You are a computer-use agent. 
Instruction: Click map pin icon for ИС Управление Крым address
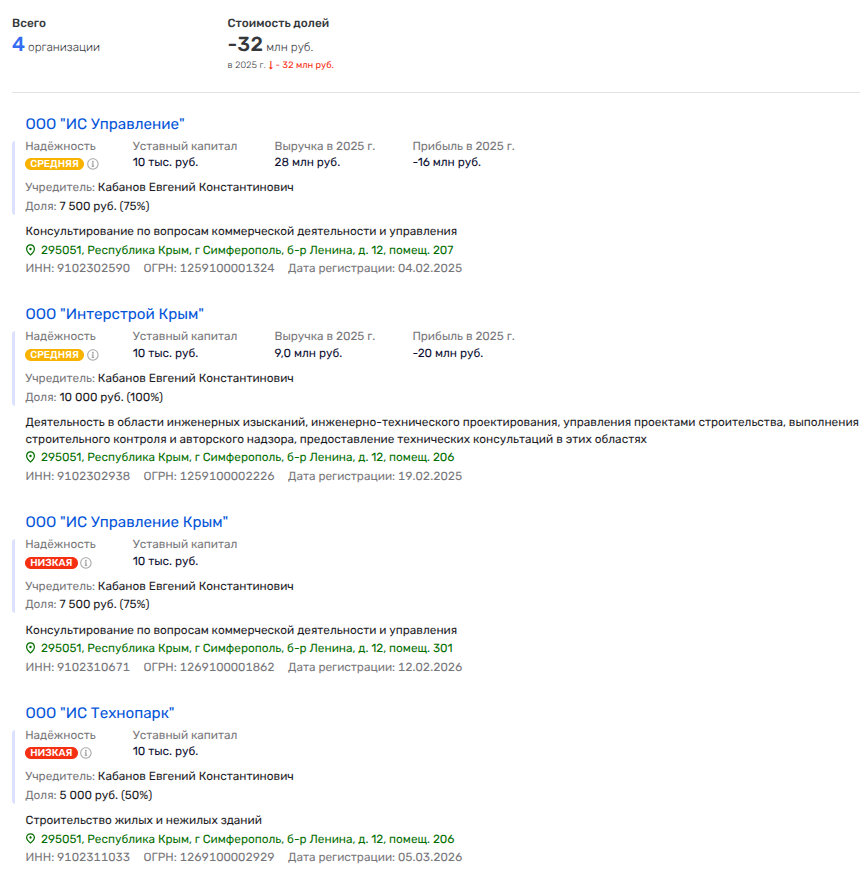[x=31, y=648]
